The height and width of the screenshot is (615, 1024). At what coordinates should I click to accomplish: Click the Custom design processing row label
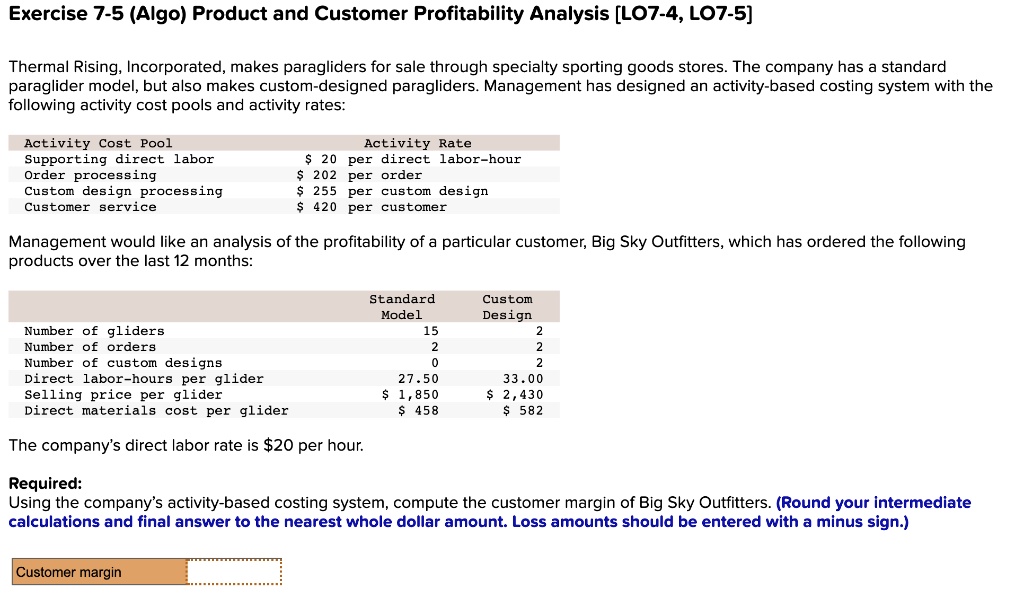click(123, 191)
